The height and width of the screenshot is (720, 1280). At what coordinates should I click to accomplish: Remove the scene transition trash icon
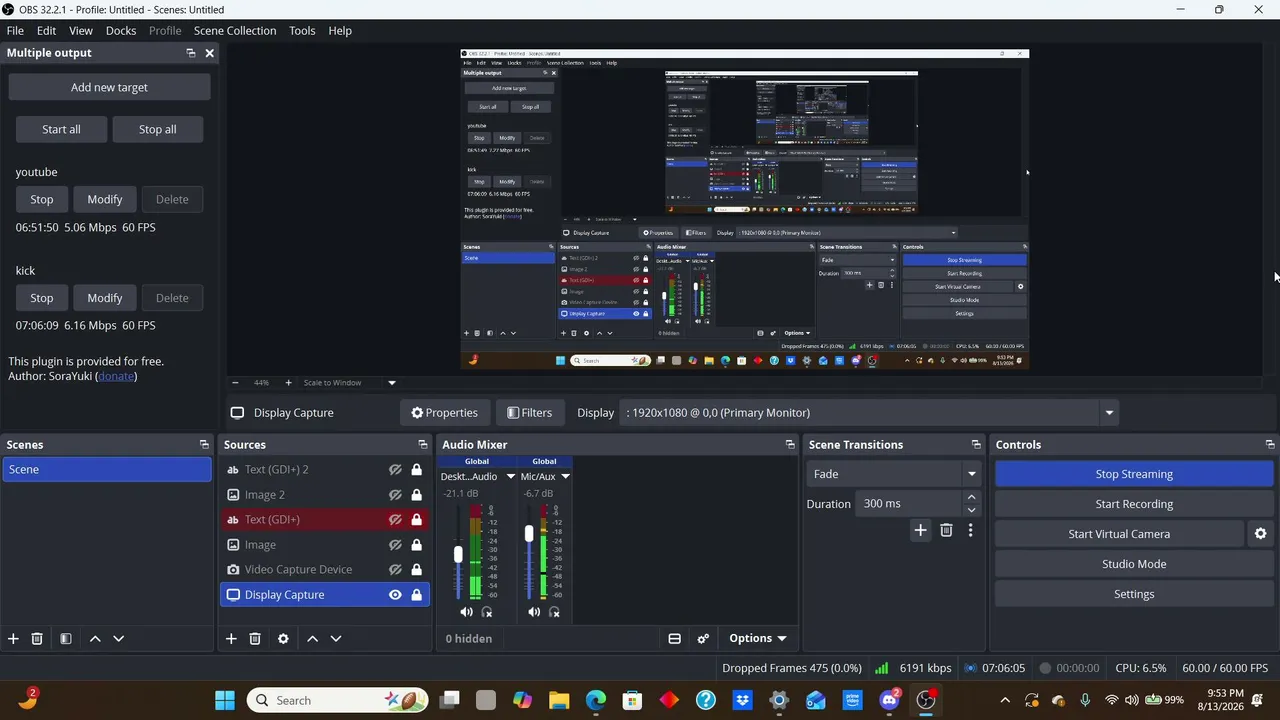coord(946,530)
